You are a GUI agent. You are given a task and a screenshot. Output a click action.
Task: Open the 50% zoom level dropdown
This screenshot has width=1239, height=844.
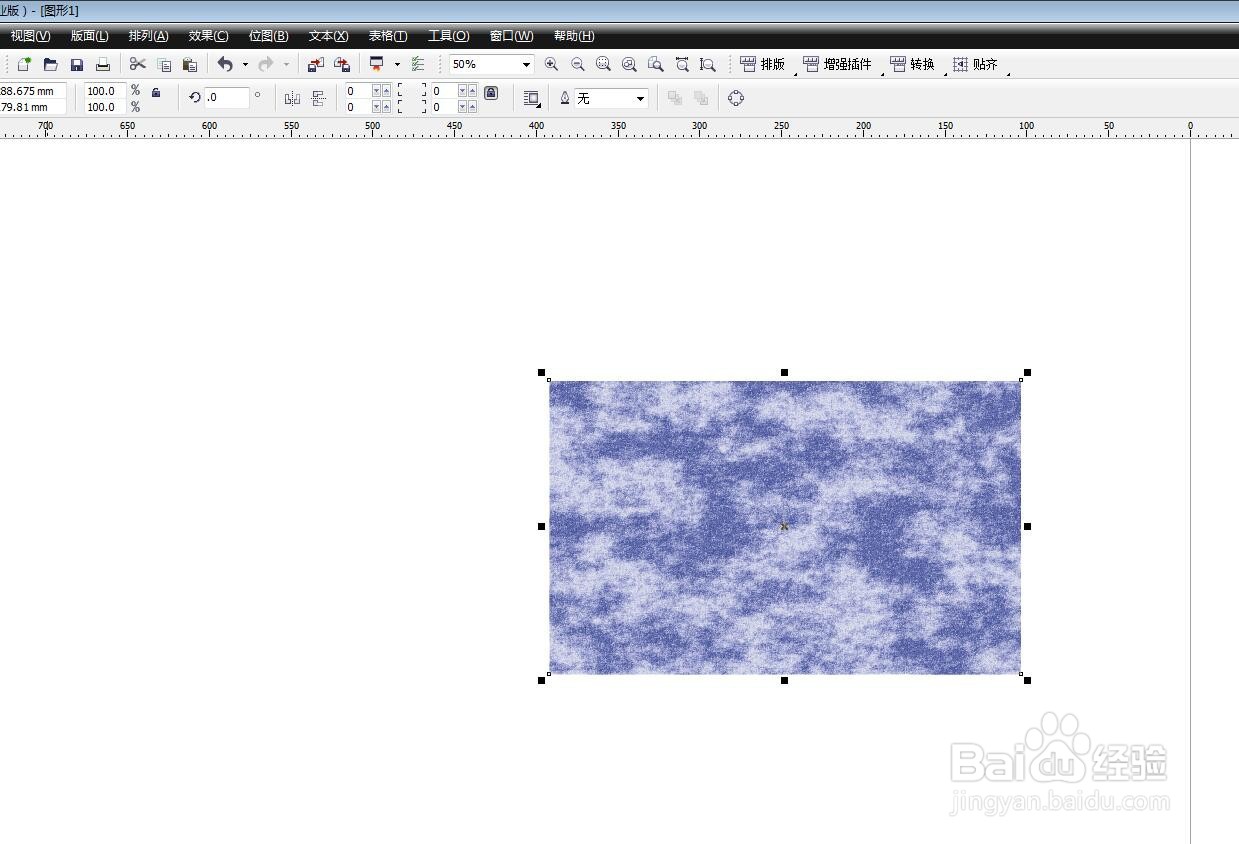click(526, 64)
